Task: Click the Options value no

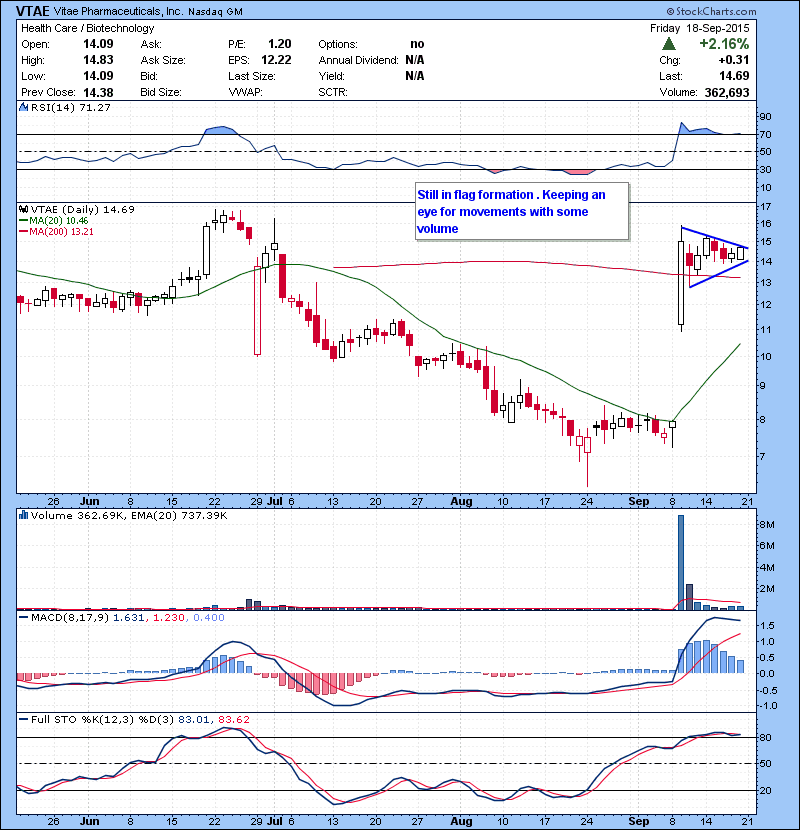Action: pyautogui.click(x=417, y=44)
